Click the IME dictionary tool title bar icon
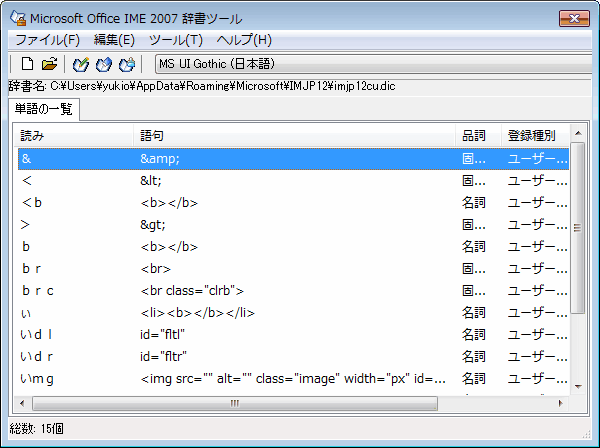This screenshot has width=600, height=448. (16, 17)
